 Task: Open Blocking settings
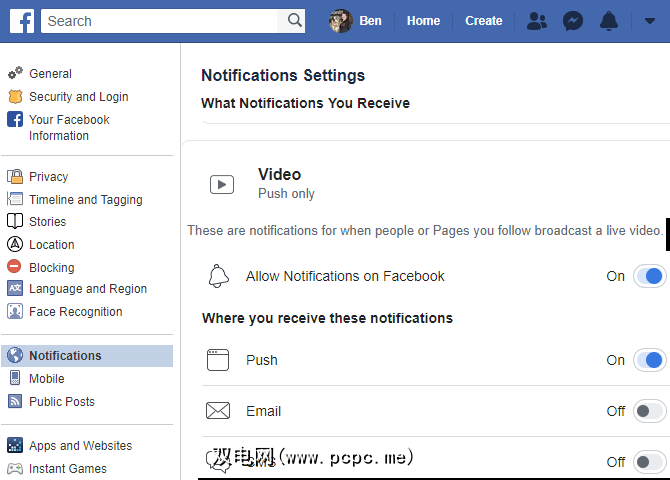coord(52,268)
